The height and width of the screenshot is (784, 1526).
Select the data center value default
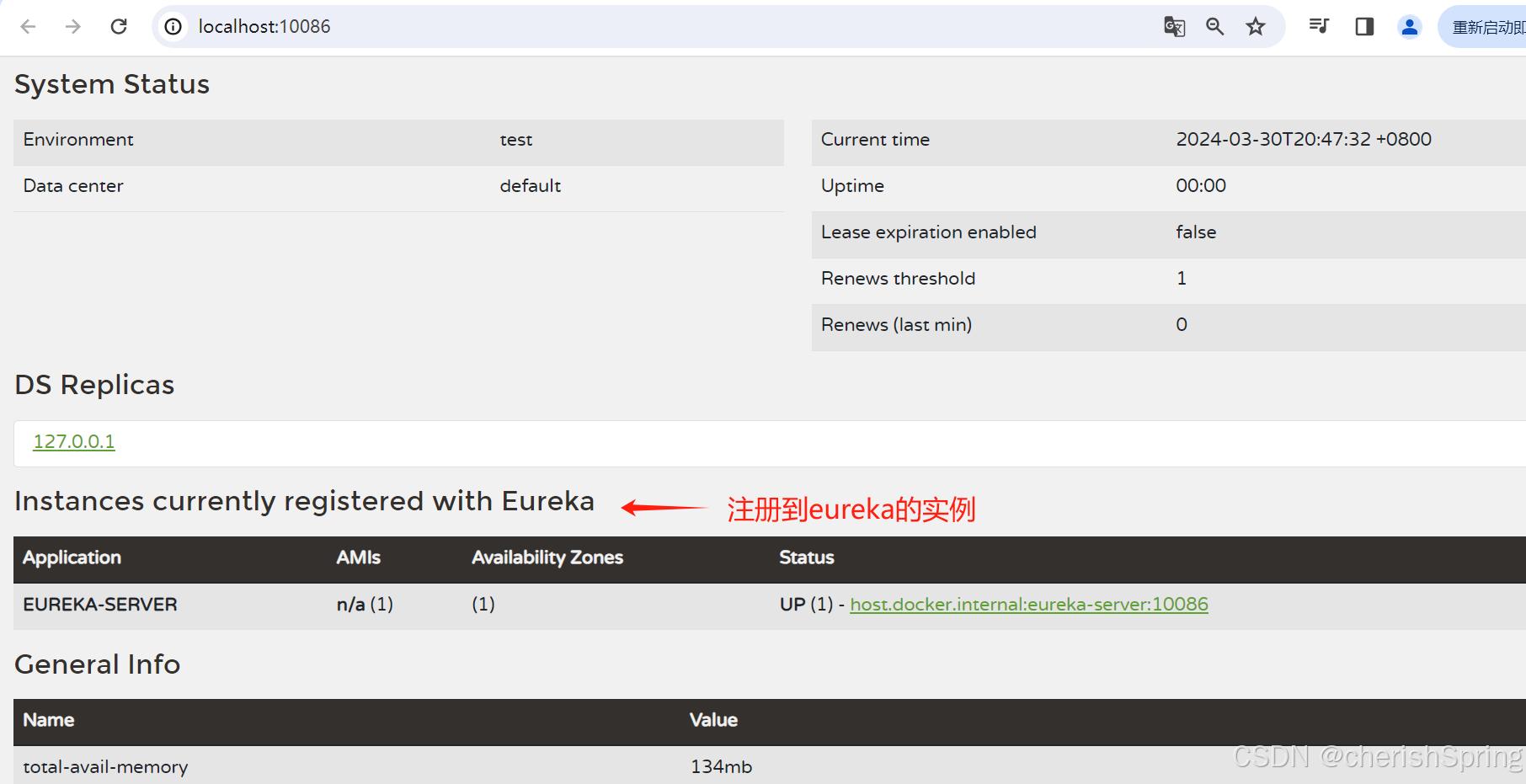coord(531,186)
